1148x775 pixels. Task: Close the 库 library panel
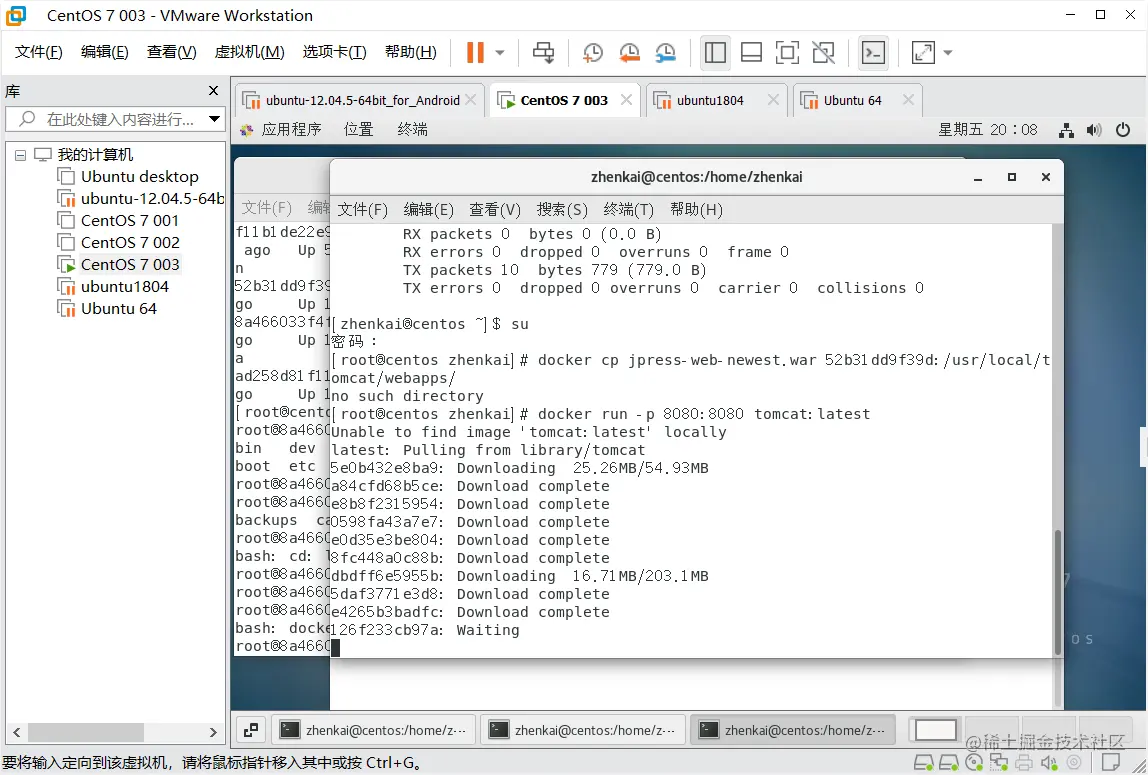coord(213,91)
